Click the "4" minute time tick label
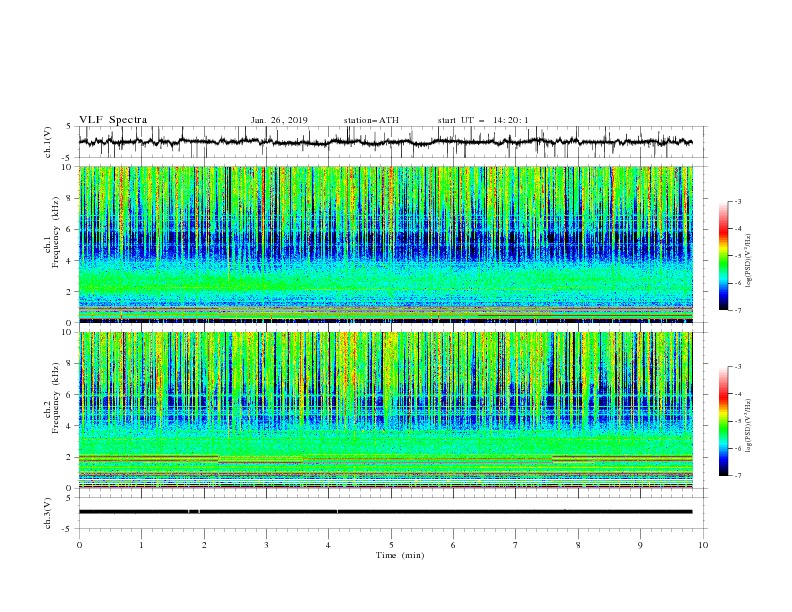 point(328,545)
